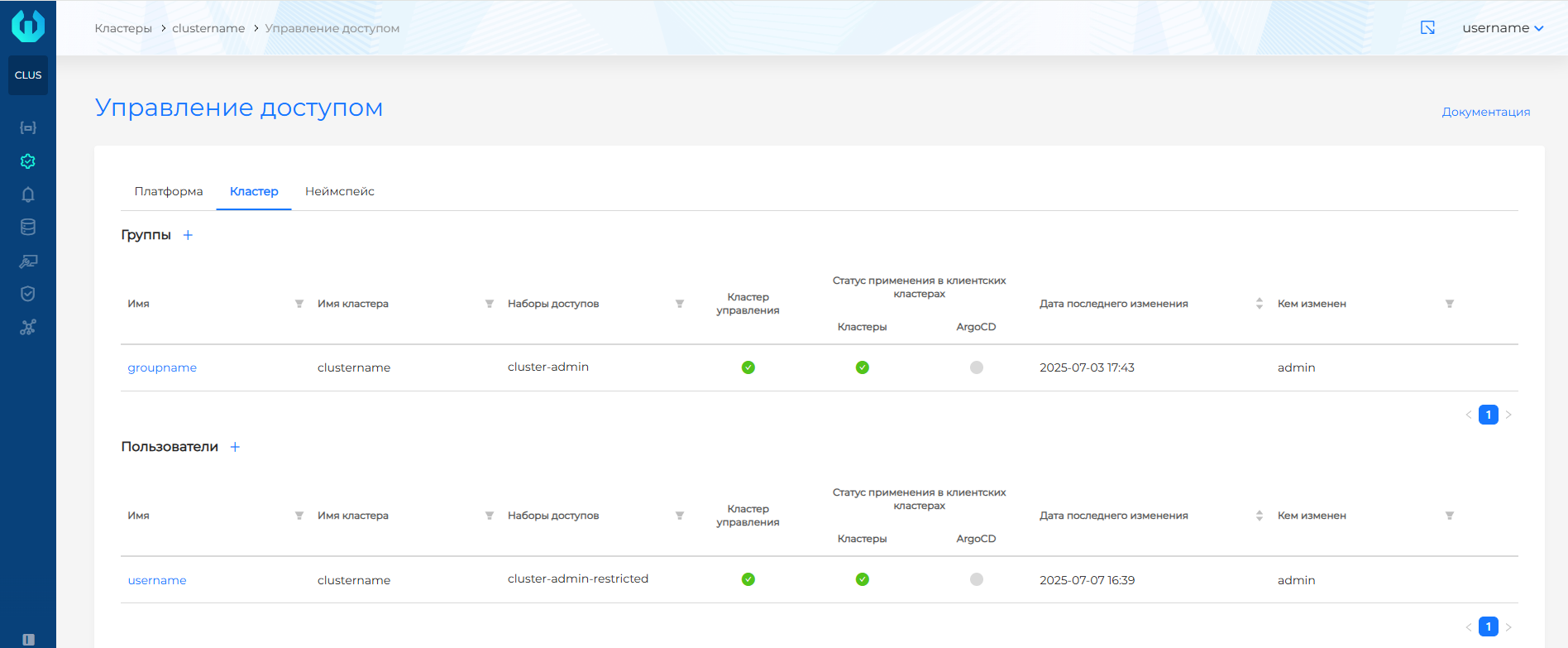The width and height of the screenshot is (1568, 648).
Task: Click the 2025-07-03 17:43 date cell
Action: (1087, 367)
